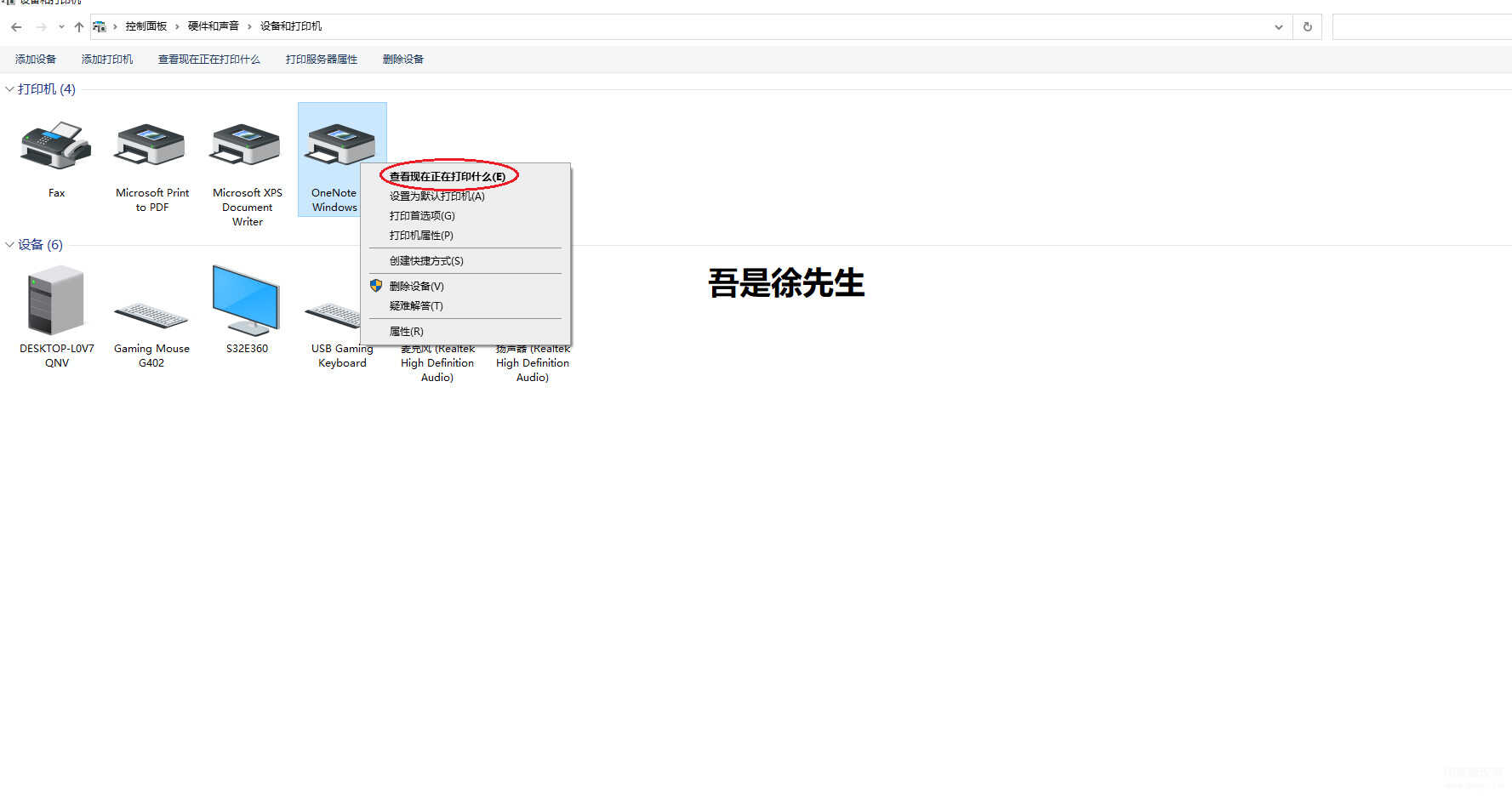The width and height of the screenshot is (1512, 797).
Task: Collapse the 设备 (6) group
Action: (9, 245)
